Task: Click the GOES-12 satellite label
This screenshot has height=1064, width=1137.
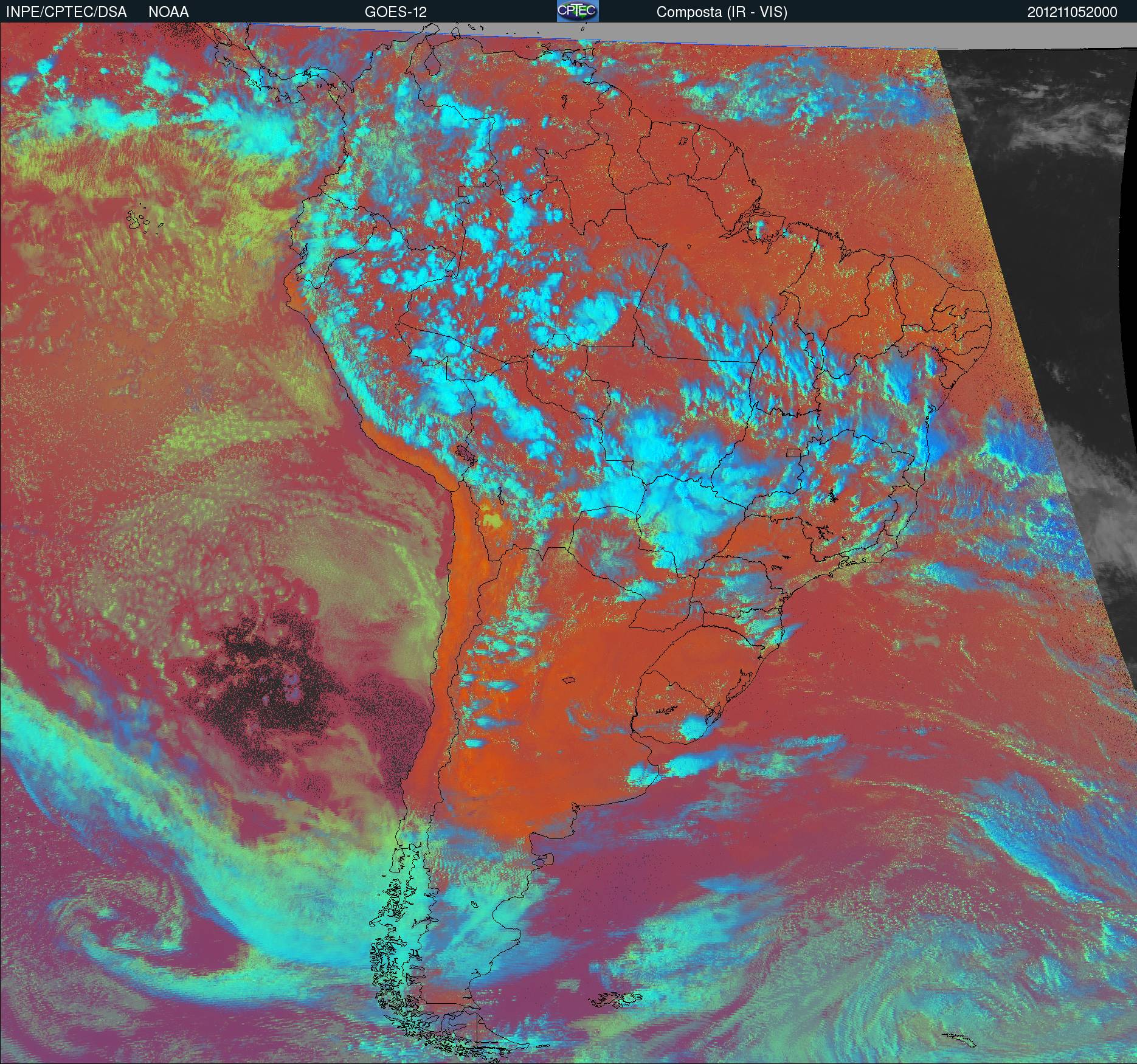Action: 395,12
